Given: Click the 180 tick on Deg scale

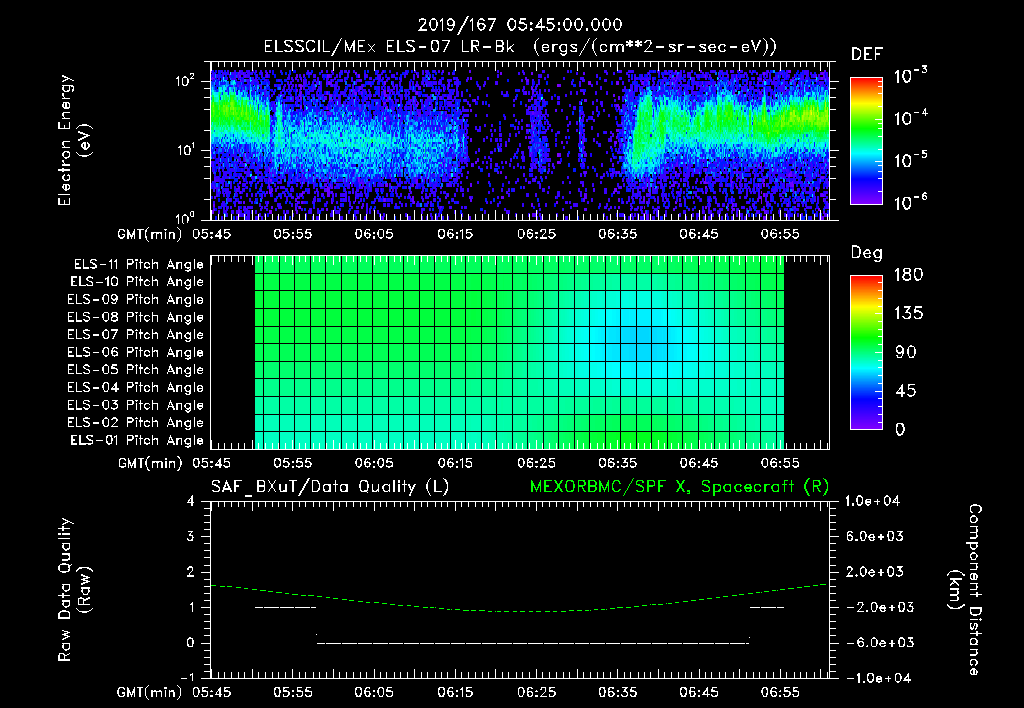Looking at the screenshot, I should pyautogui.click(x=908, y=275).
